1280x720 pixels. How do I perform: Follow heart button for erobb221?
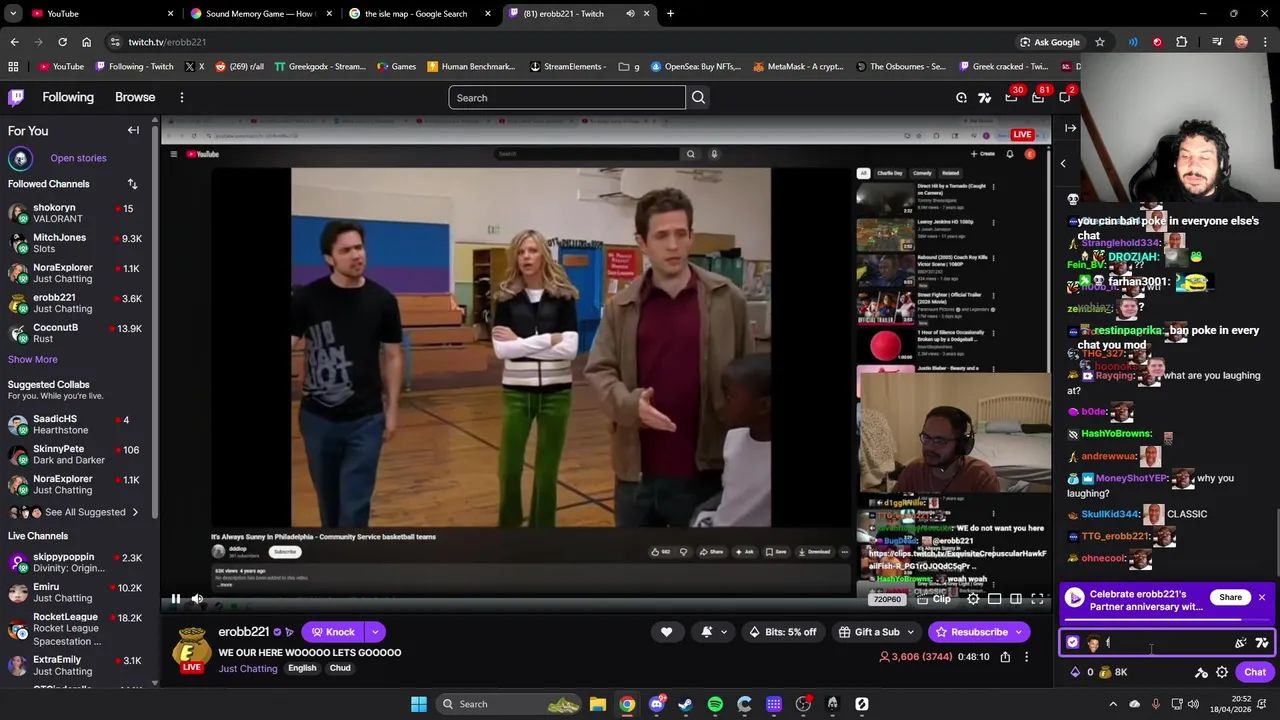tap(666, 632)
